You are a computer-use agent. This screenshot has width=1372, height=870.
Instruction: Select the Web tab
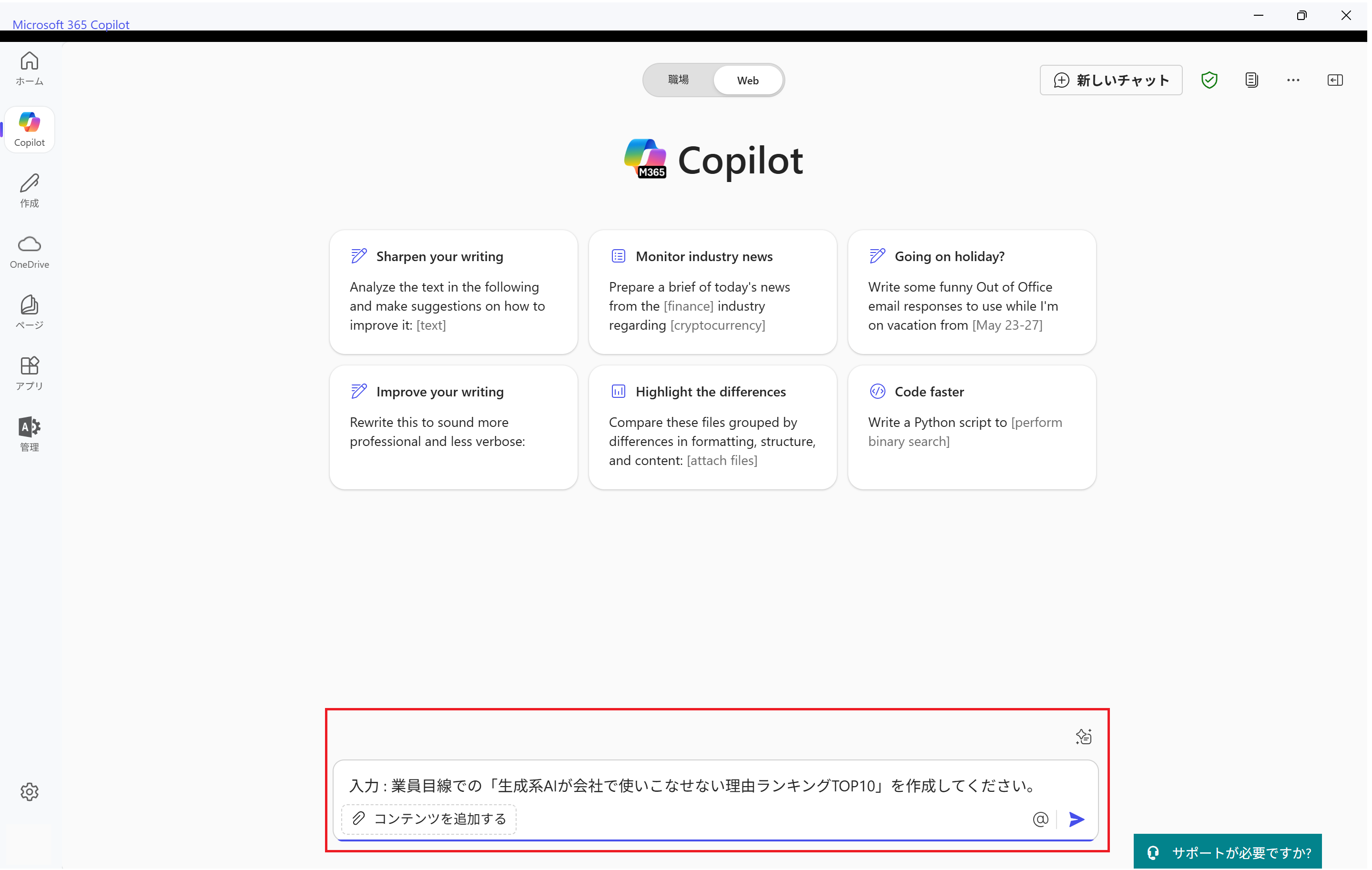(748, 80)
